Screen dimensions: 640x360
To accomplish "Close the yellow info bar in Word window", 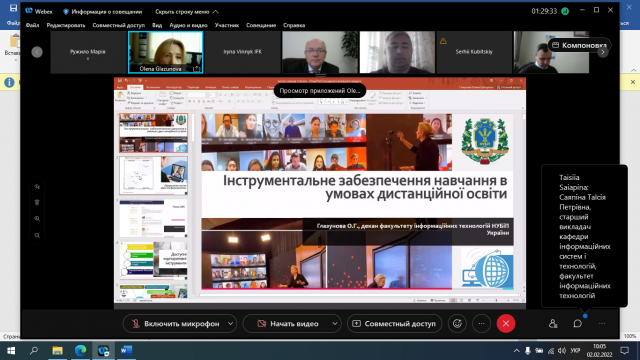I will 633,82.
